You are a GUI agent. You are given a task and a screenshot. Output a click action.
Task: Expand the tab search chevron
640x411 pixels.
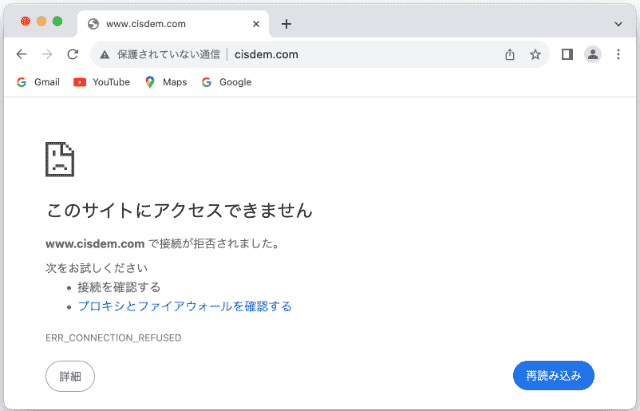click(617, 24)
